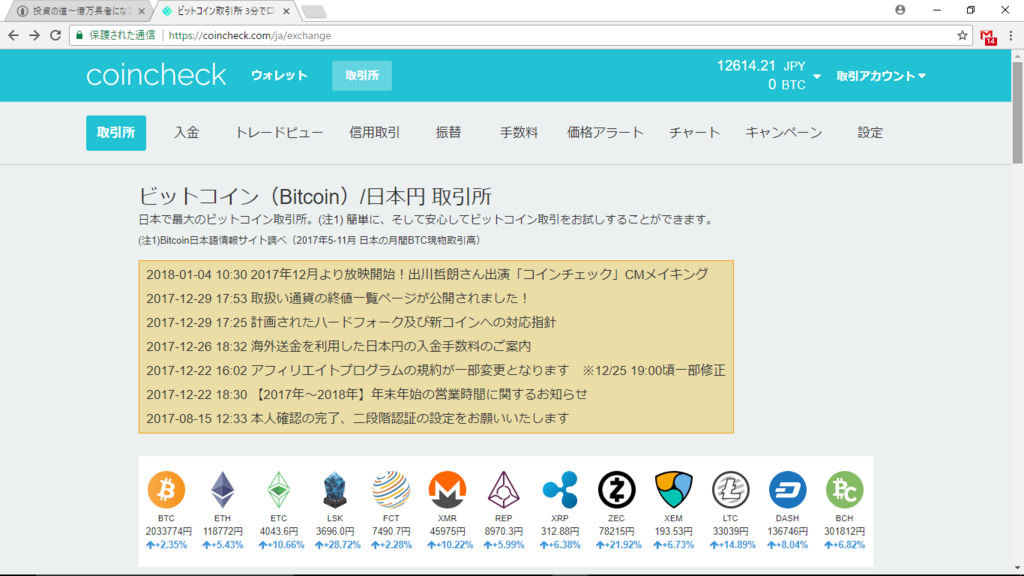1024x576 pixels.
Task: Open the アフィリエイトプログラム規約変更 news
Action: [436, 370]
